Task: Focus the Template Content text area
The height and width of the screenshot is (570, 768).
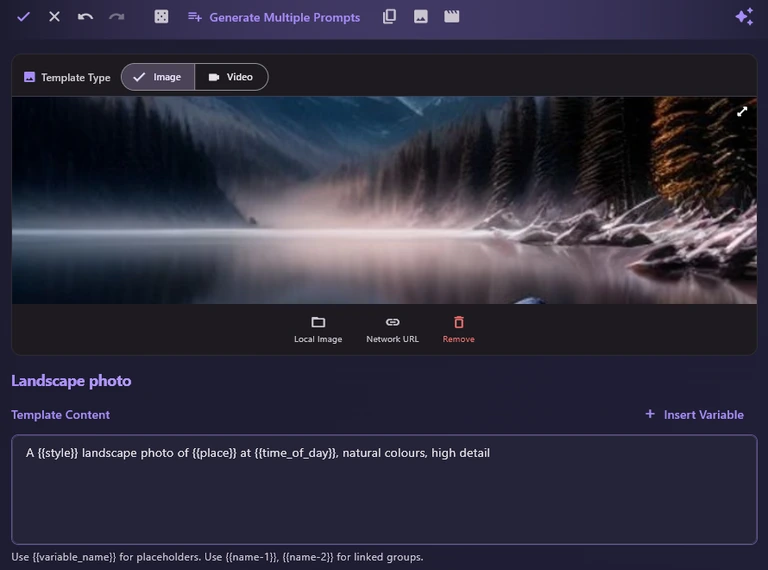Action: (384, 489)
